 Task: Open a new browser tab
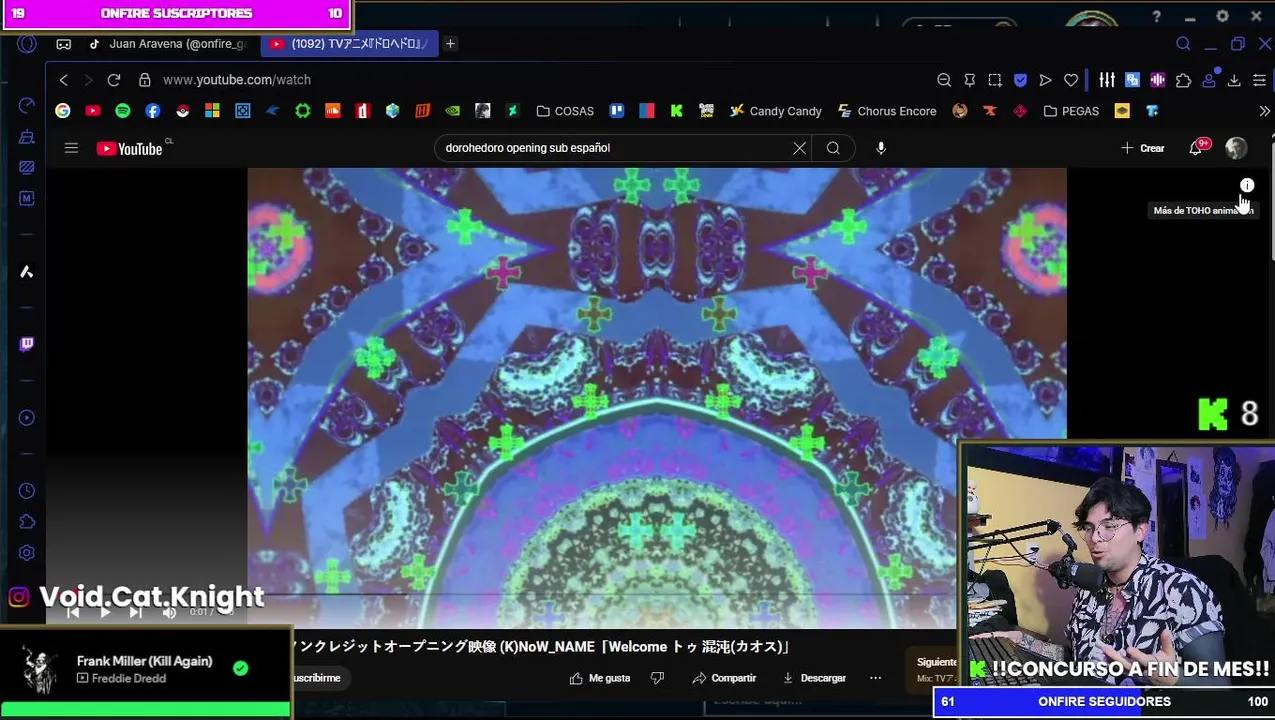450,44
